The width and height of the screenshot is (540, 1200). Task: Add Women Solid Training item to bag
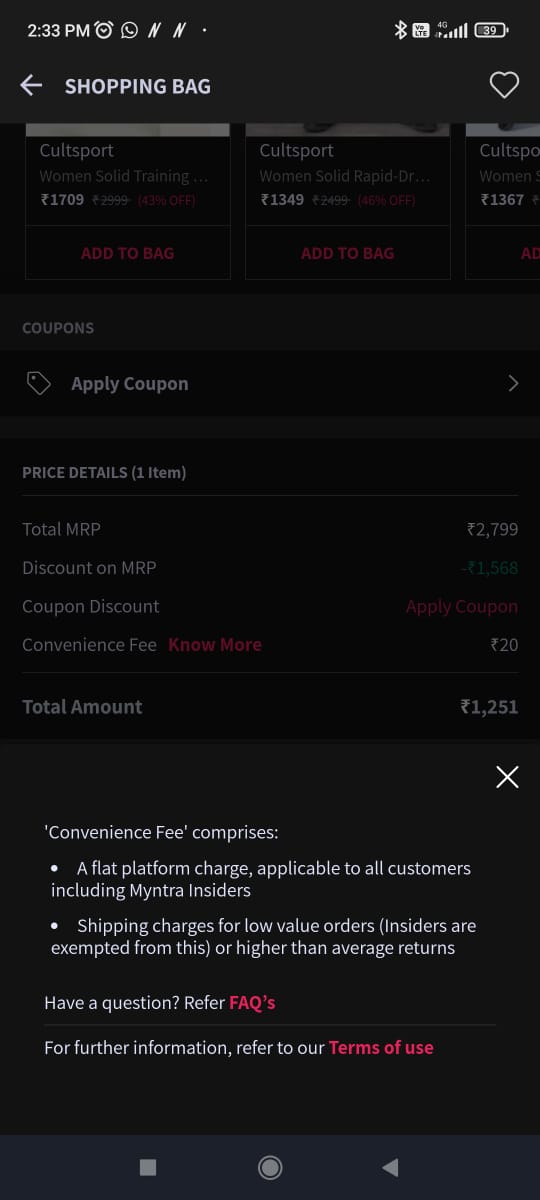(127, 253)
